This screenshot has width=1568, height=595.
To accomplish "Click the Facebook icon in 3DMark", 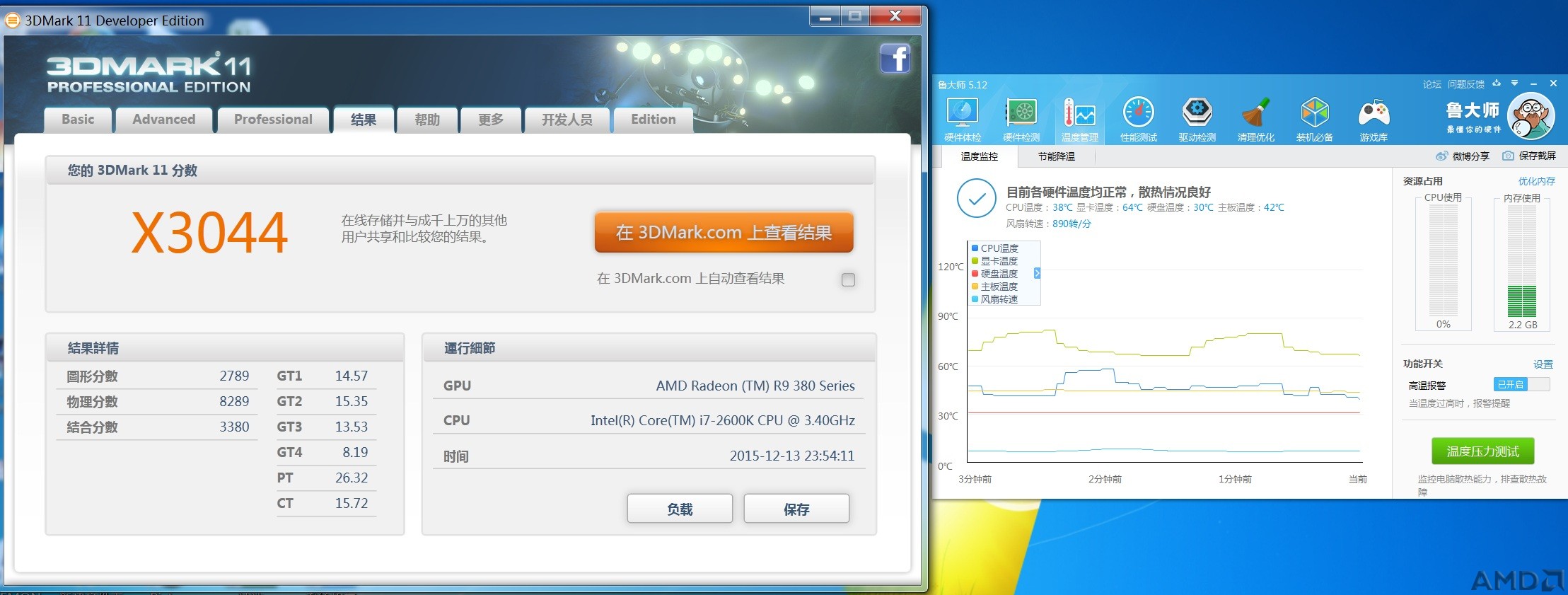I will tap(895, 58).
